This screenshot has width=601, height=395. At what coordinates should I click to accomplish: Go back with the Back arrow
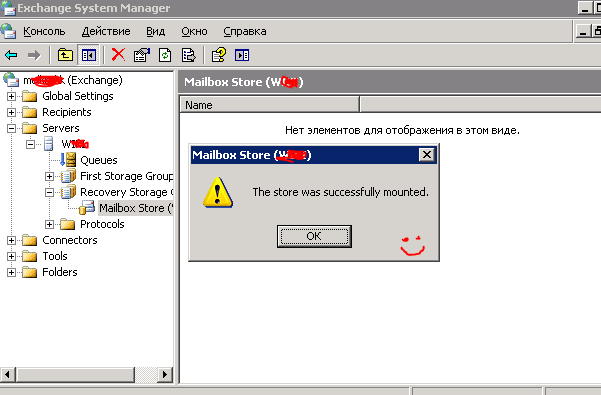(x=11, y=55)
